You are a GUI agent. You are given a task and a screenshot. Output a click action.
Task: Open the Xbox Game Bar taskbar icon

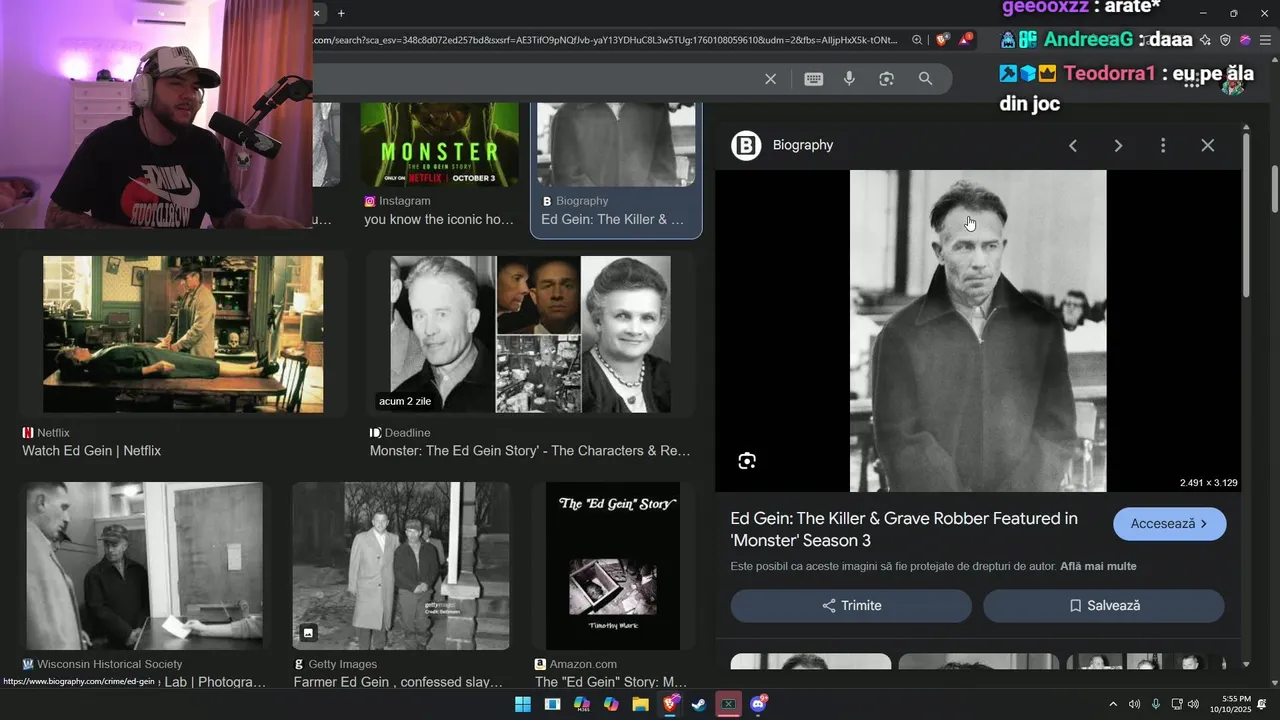pos(729,704)
